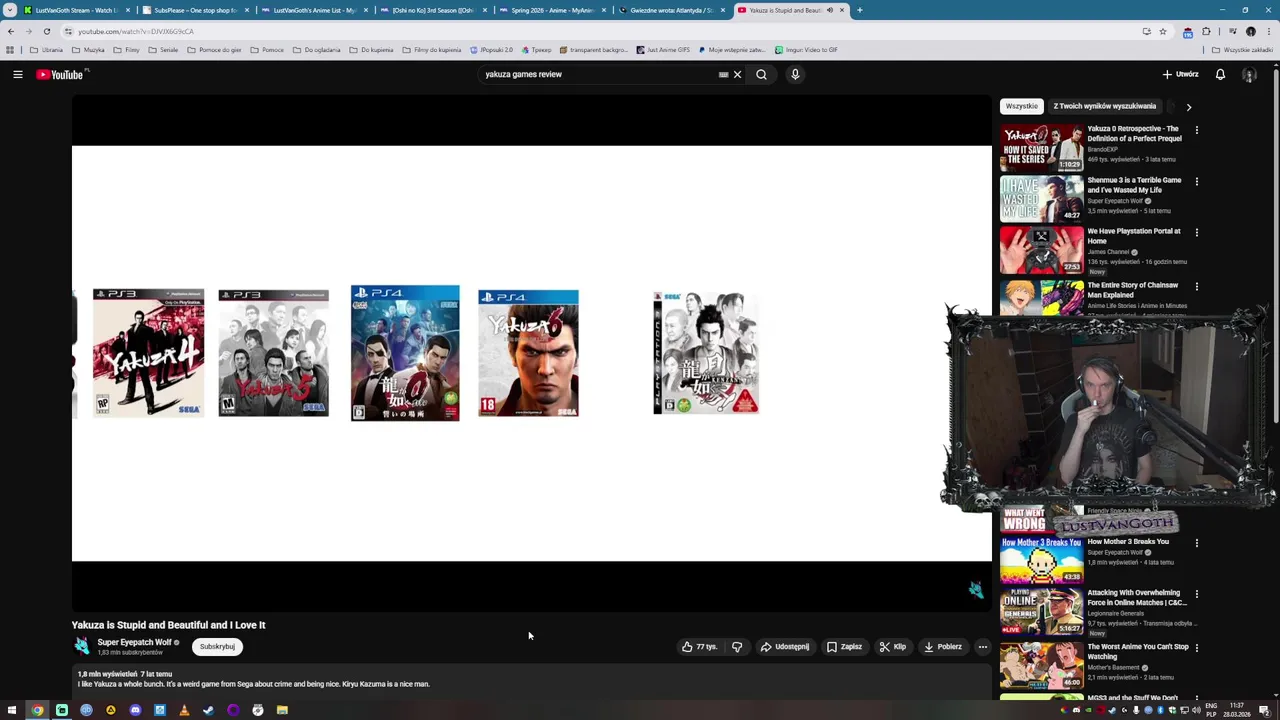Open Super Eyepatch Wolf channel avatar

(82, 647)
